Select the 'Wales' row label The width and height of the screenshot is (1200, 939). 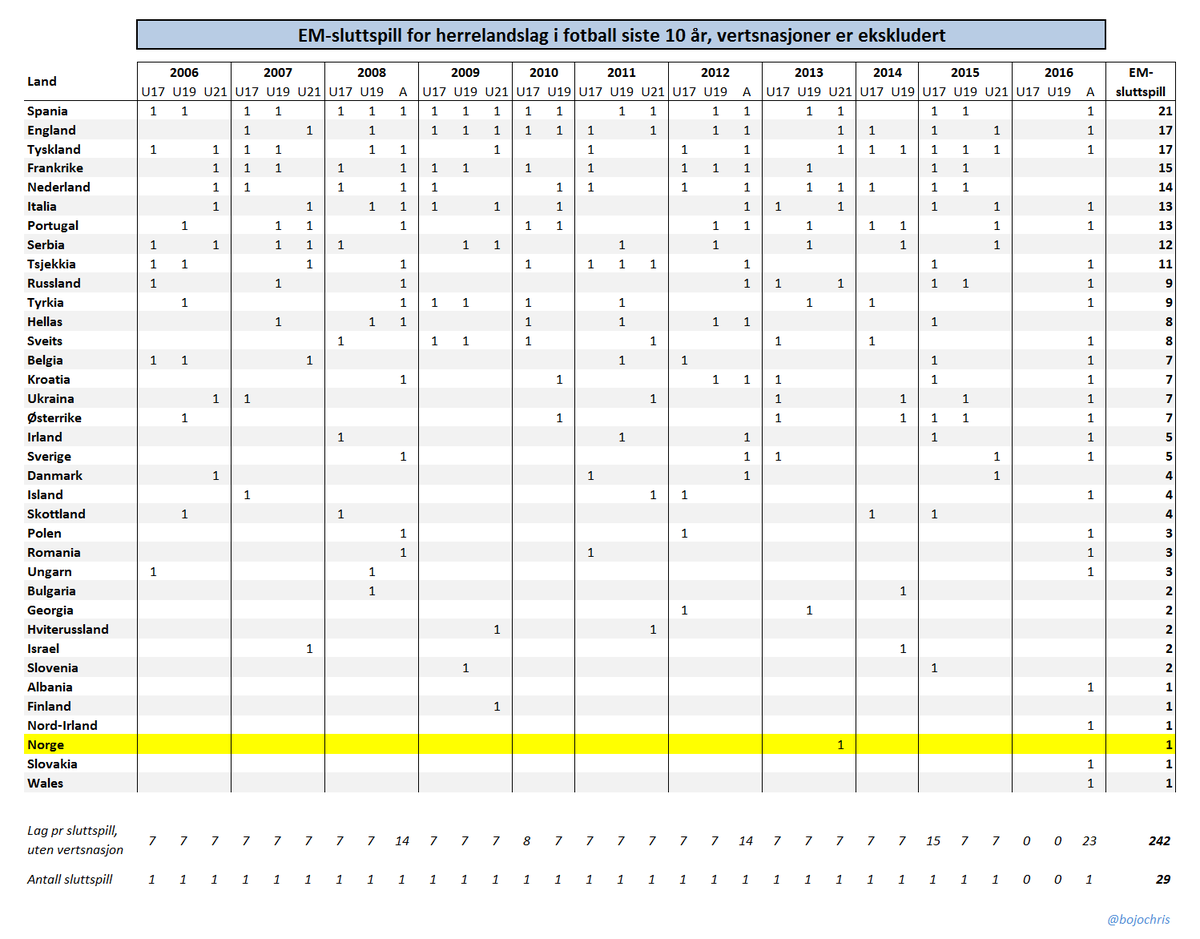pyautogui.click(x=45, y=782)
